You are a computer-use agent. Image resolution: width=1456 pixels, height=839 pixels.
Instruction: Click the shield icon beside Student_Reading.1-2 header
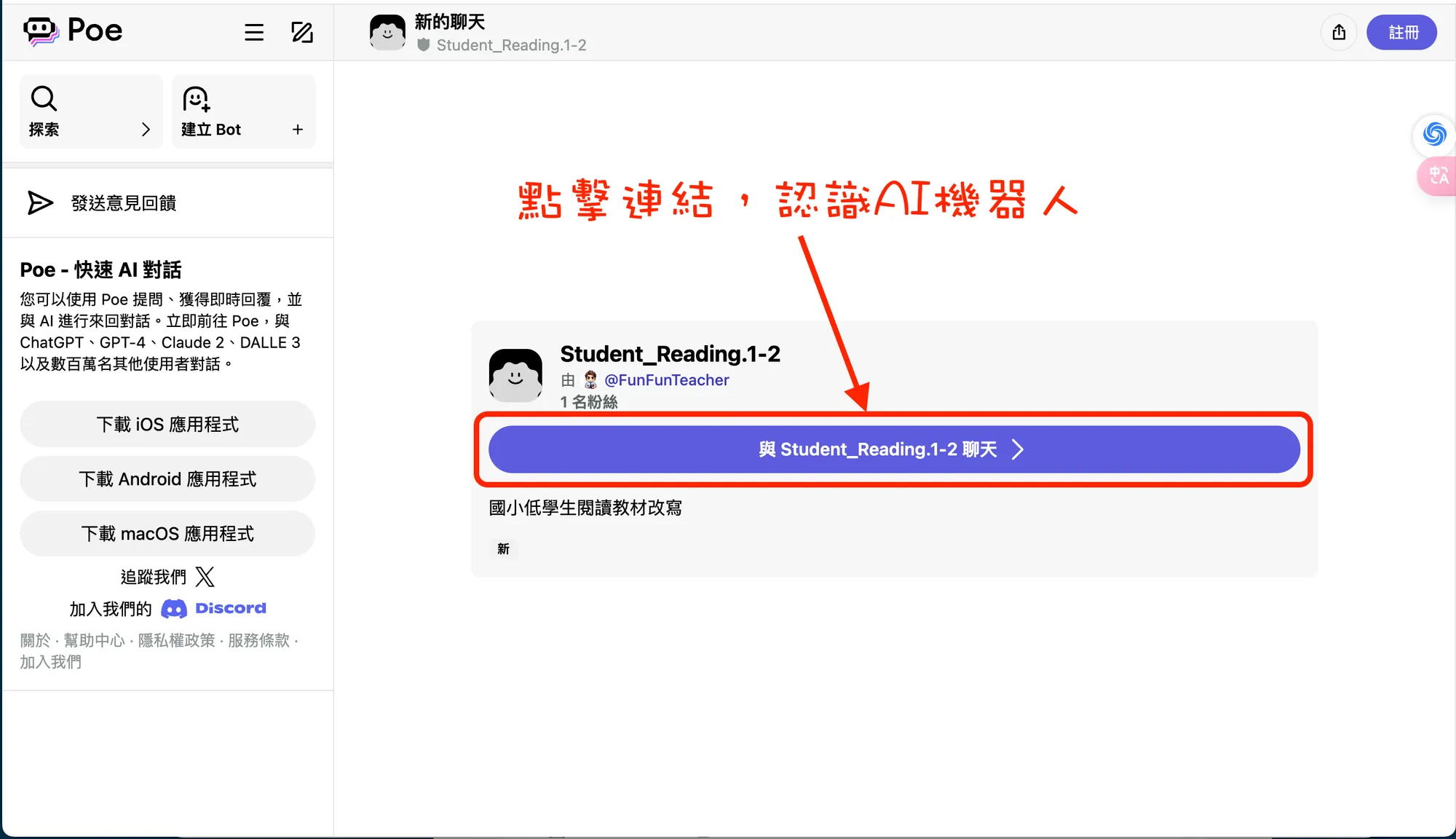[424, 45]
